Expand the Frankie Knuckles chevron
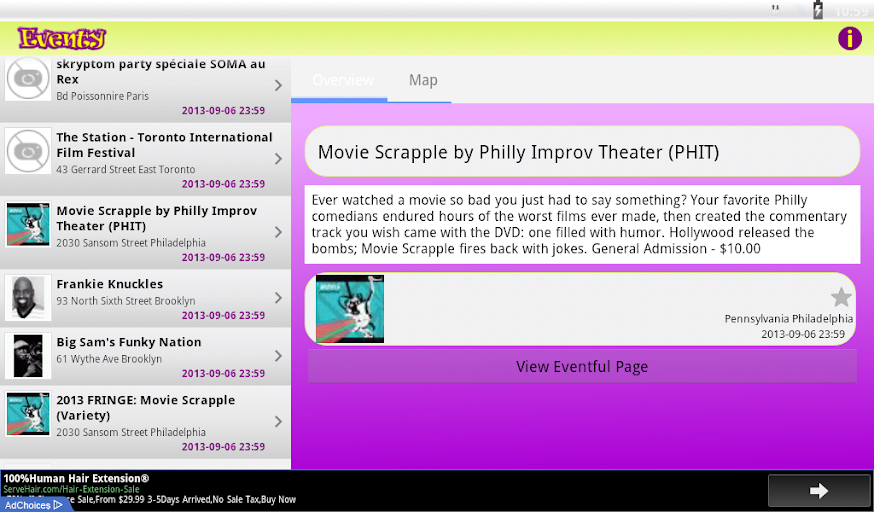This screenshot has height=512, width=874. point(278,298)
